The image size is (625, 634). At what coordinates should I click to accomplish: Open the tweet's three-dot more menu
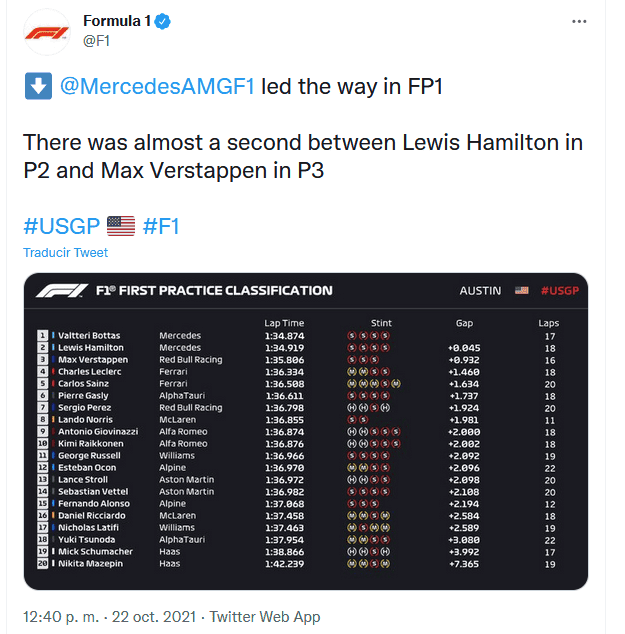coord(579,21)
